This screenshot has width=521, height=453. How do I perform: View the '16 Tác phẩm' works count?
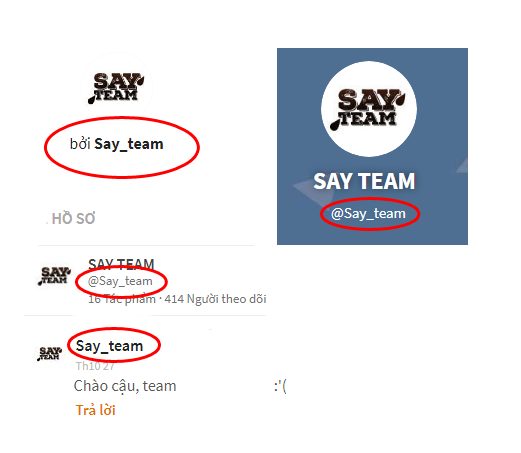coord(122,299)
